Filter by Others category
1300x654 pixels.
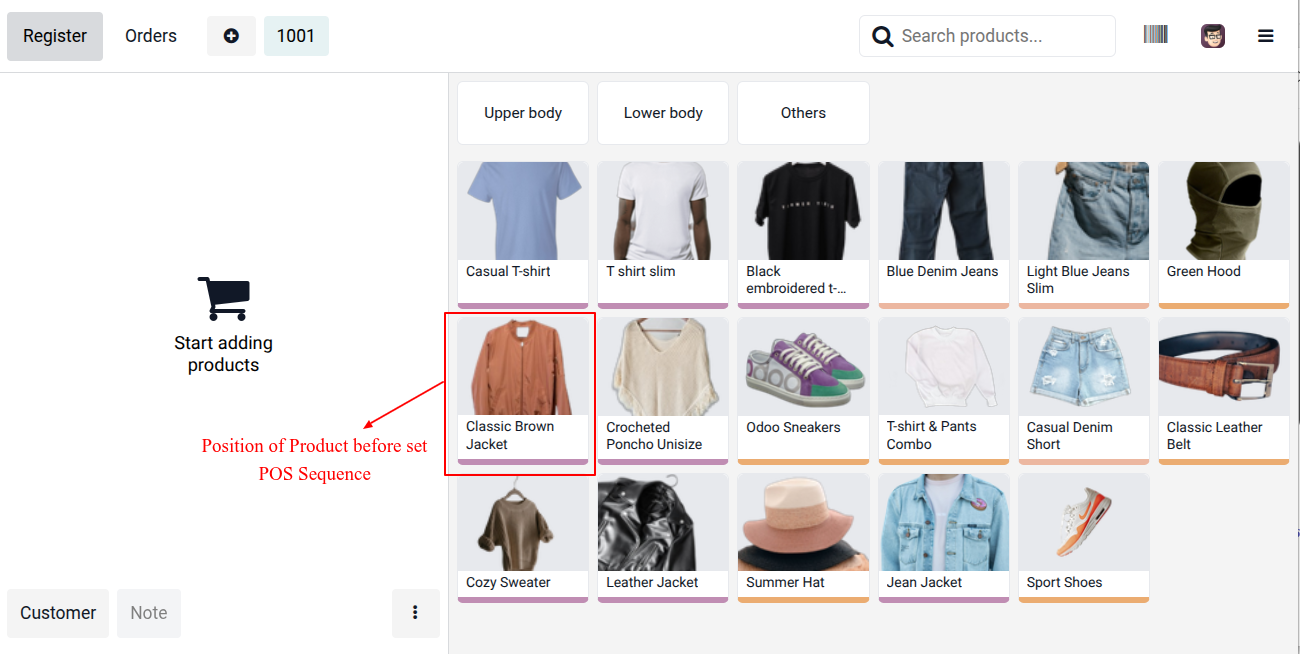(803, 113)
